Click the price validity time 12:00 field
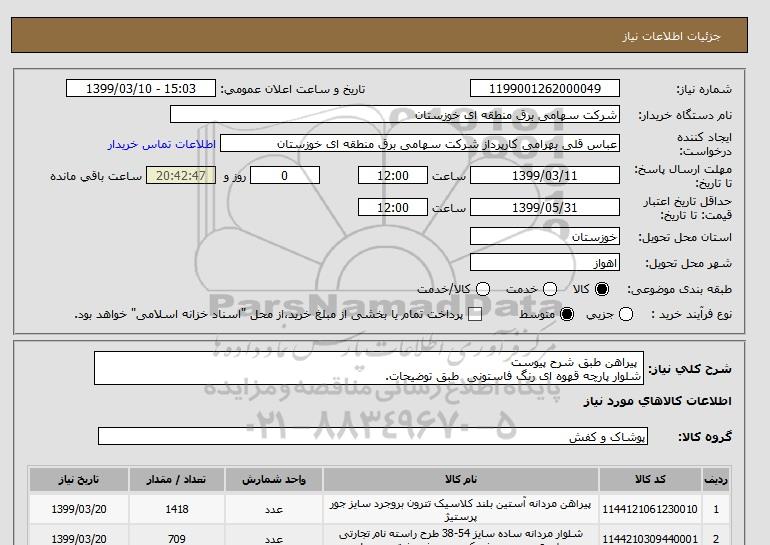The width and height of the screenshot is (770, 545). pyautogui.click(x=393, y=207)
